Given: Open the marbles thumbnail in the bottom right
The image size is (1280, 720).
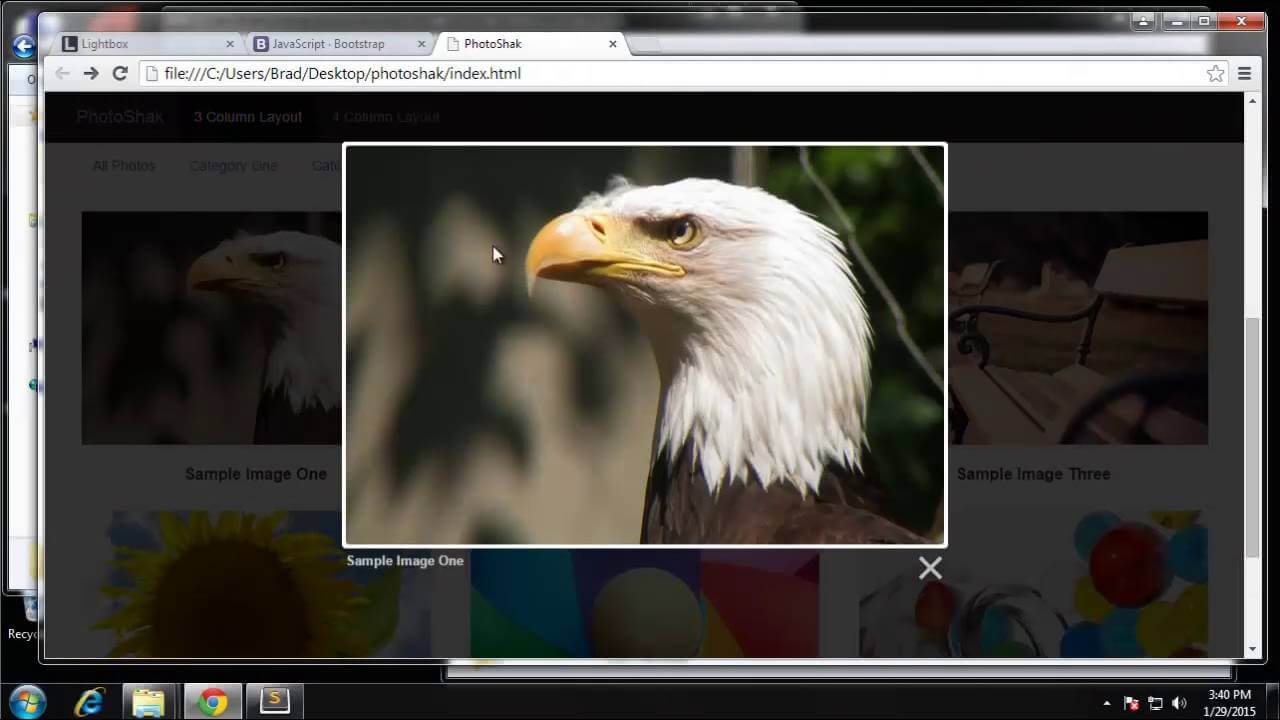Looking at the screenshot, I should pyautogui.click(x=1033, y=585).
